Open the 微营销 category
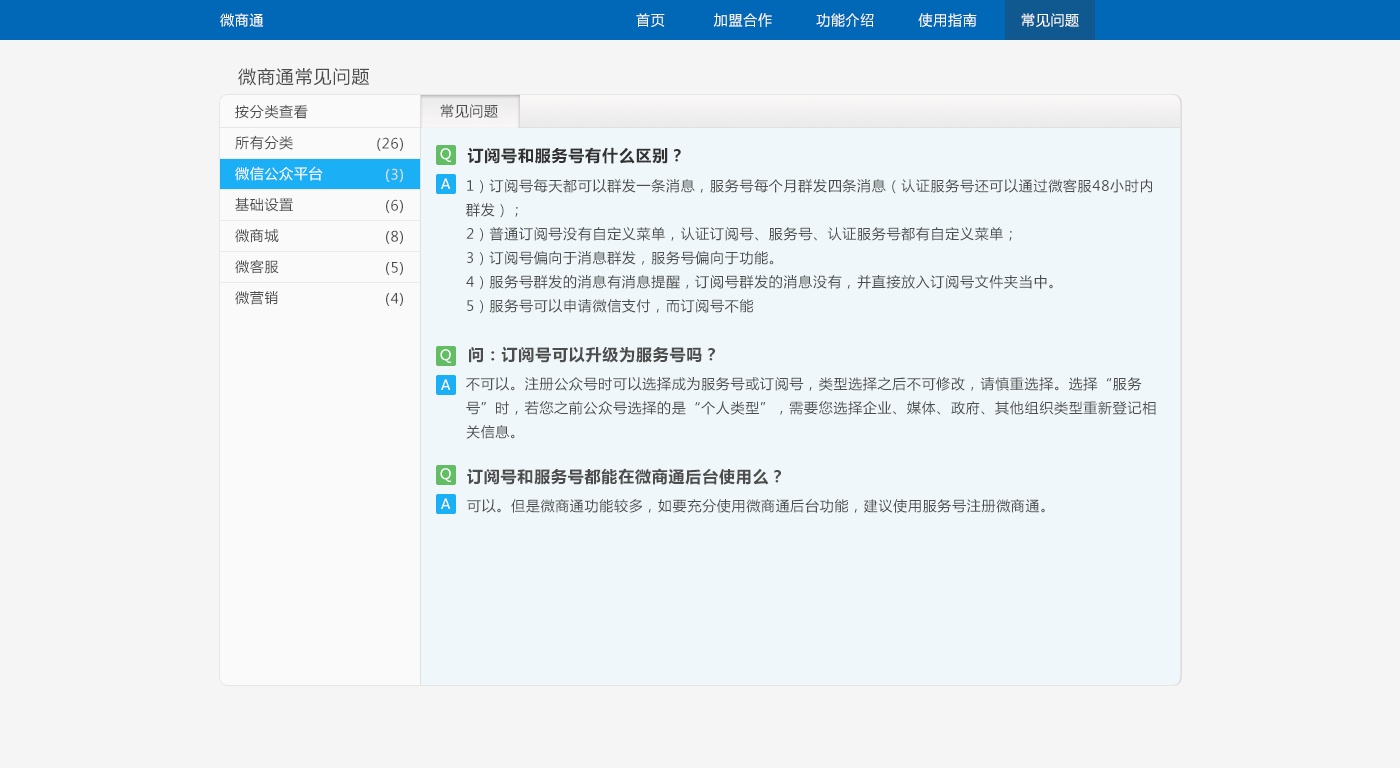This screenshot has height=768, width=1400. (320, 298)
